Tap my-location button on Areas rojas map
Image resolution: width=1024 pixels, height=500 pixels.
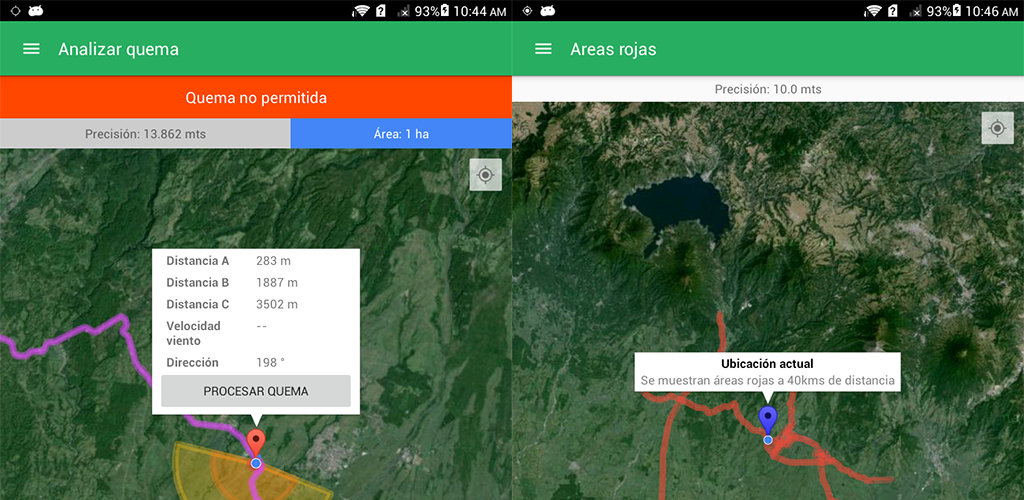pos(997,128)
